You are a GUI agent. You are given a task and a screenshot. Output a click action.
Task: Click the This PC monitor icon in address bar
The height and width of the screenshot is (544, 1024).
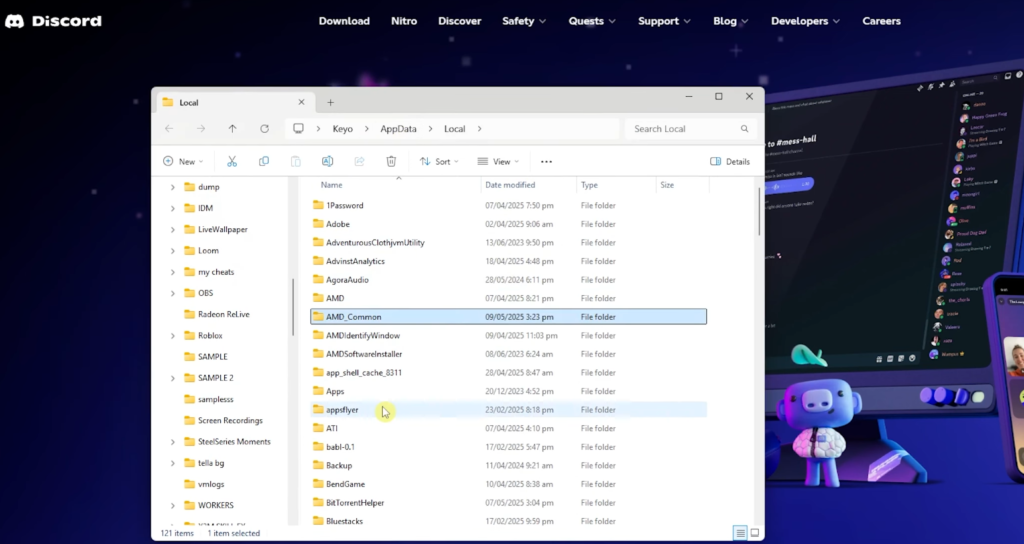click(x=298, y=129)
